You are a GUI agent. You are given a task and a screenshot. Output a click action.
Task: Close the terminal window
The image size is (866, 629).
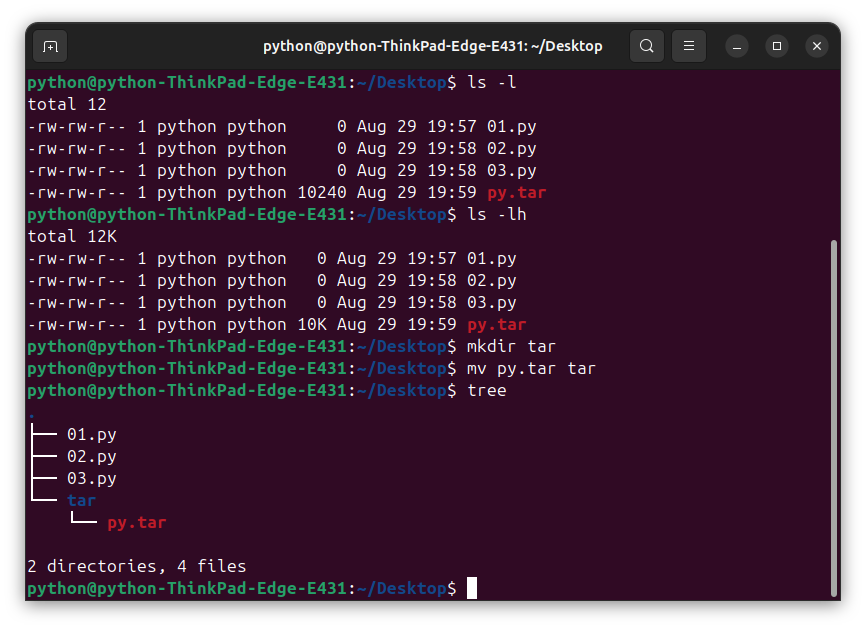point(817,46)
